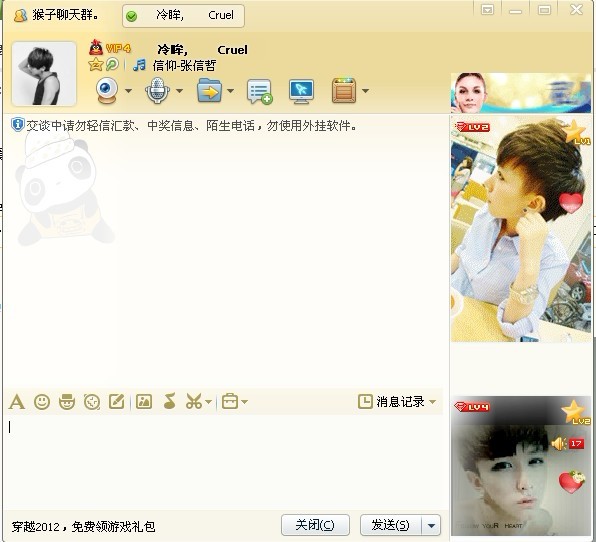Expand the briefcase tools dropdown arrow
The height and width of the screenshot is (542, 596).
(x=245, y=402)
